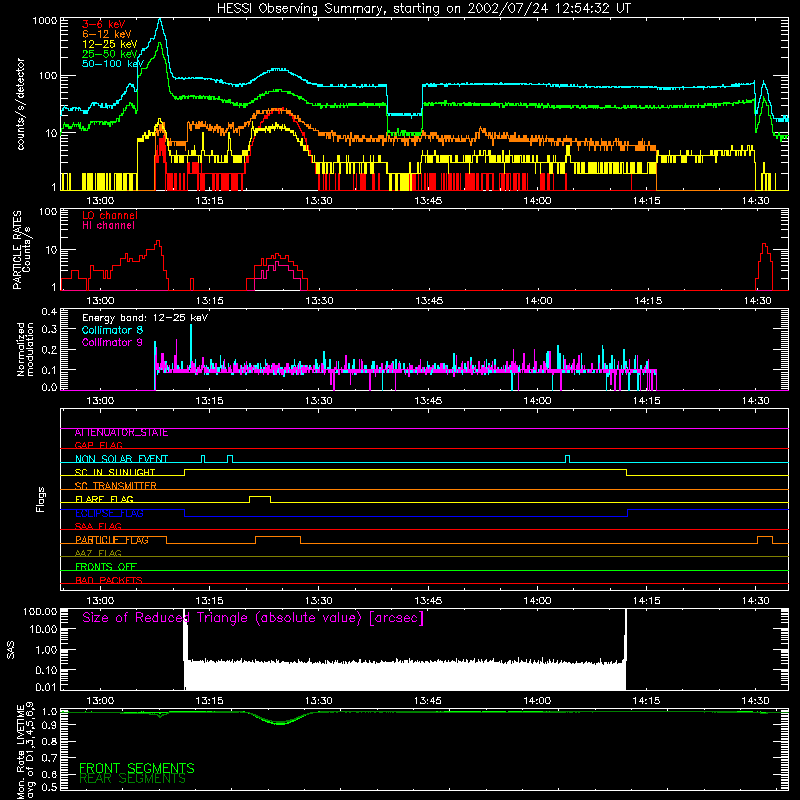
Task: Select the green 25-50 keV legend label
Action: coord(109,54)
